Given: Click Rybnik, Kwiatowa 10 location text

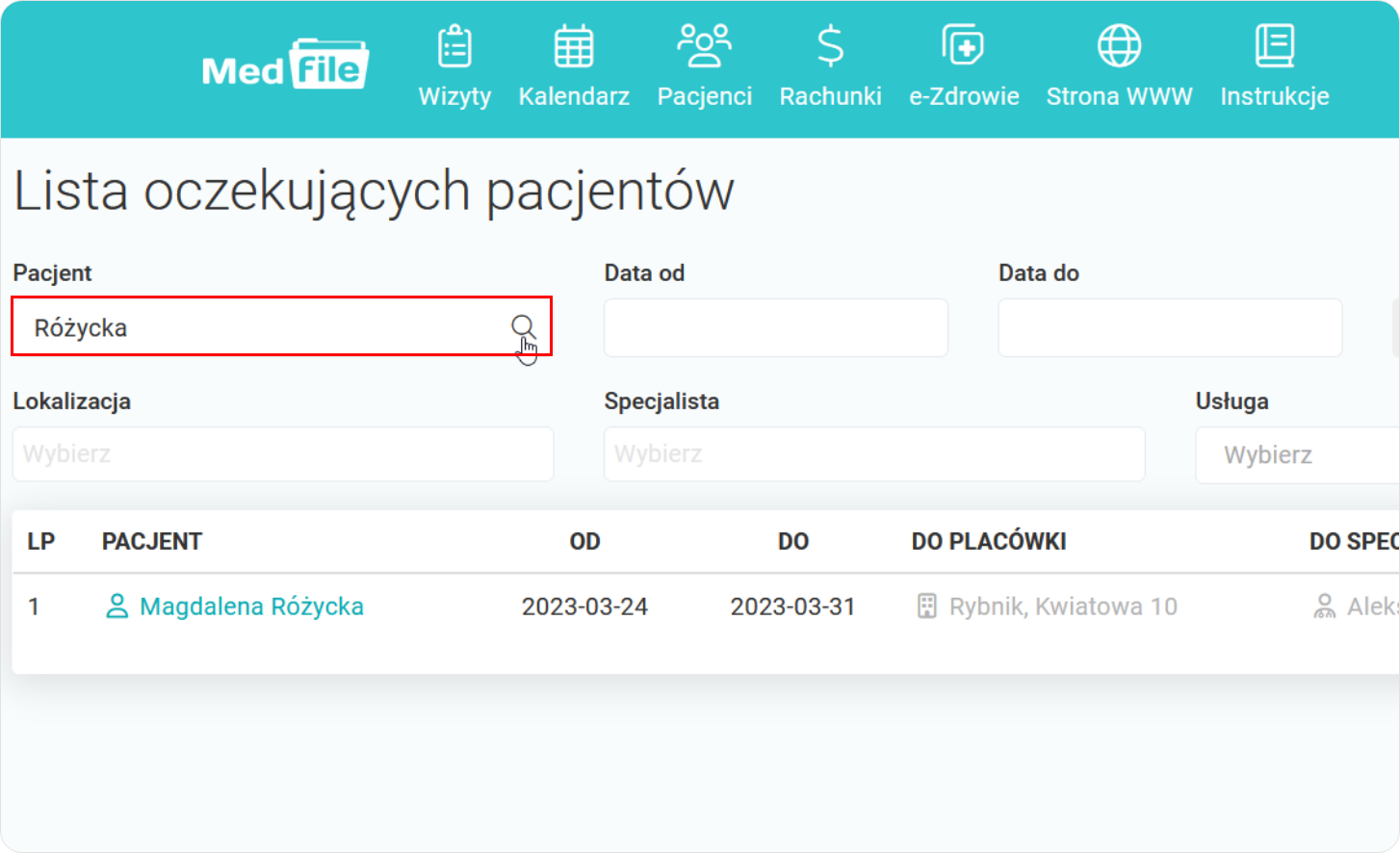Looking at the screenshot, I should [1063, 607].
